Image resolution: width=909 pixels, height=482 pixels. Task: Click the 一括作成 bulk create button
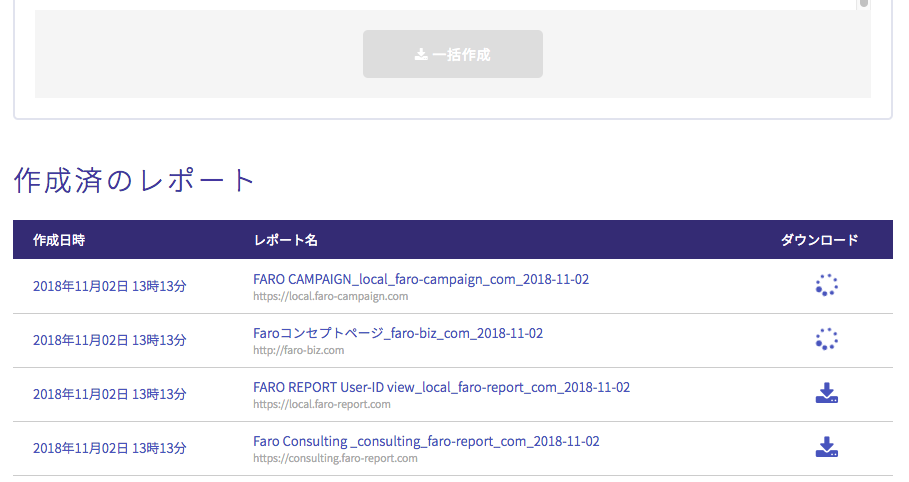coord(453,54)
